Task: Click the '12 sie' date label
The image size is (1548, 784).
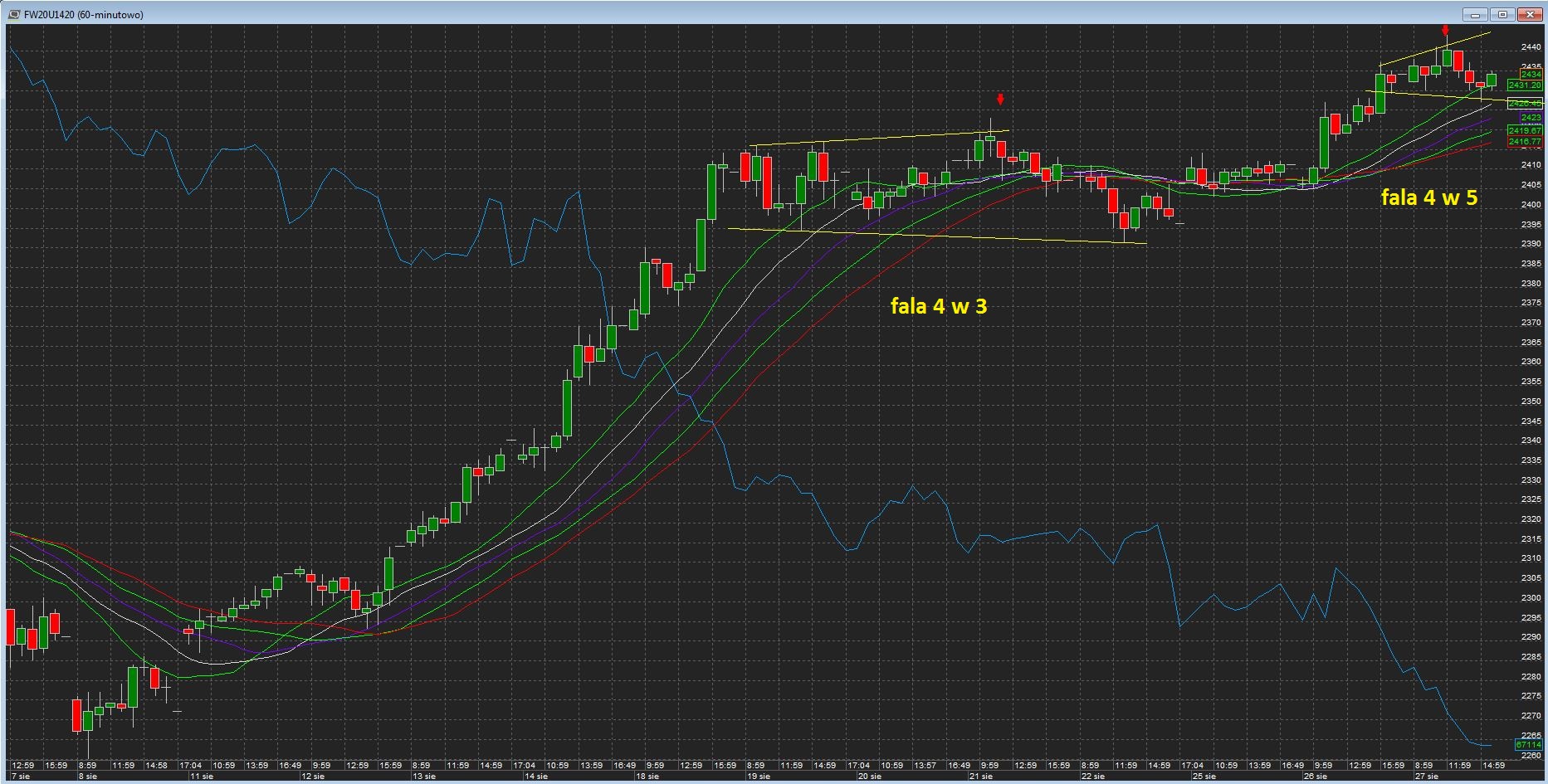Action: tap(313, 777)
